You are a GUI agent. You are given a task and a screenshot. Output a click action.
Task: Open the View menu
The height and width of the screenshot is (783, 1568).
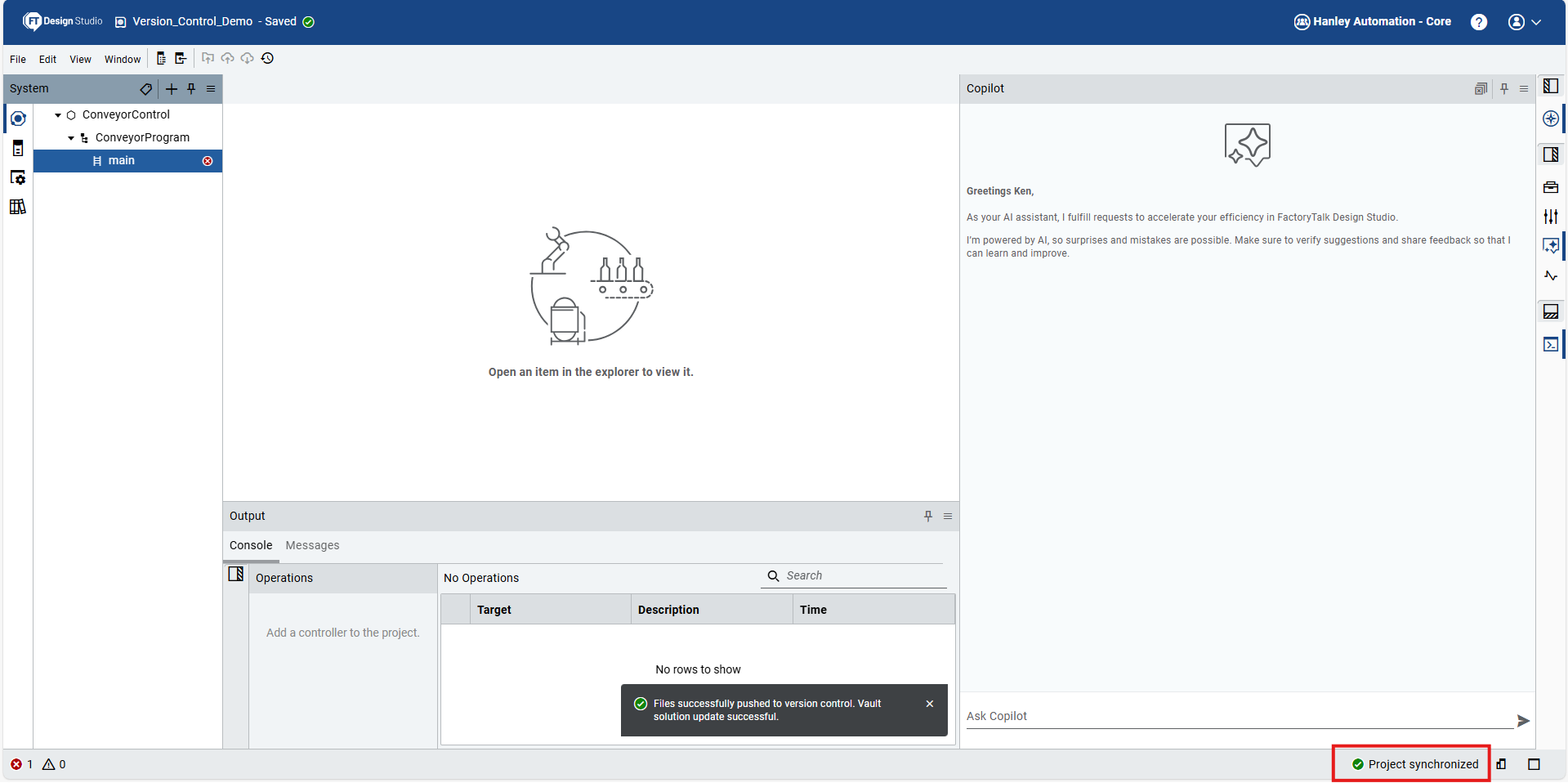80,59
